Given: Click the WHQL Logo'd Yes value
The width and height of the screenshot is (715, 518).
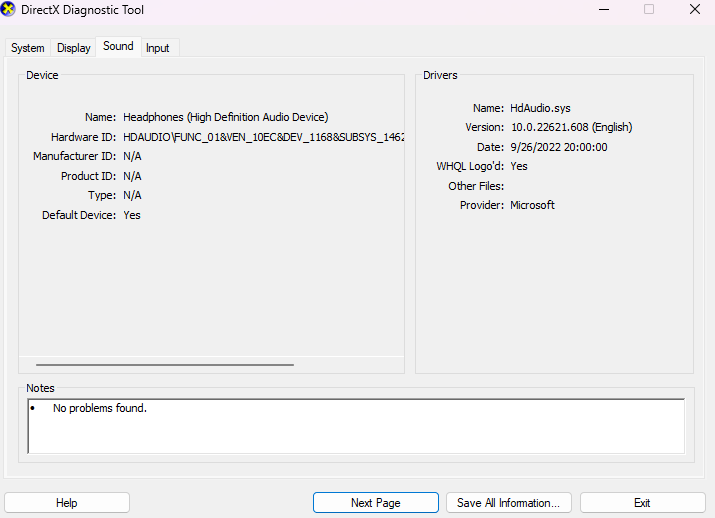Looking at the screenshot, I should [519, 166].
